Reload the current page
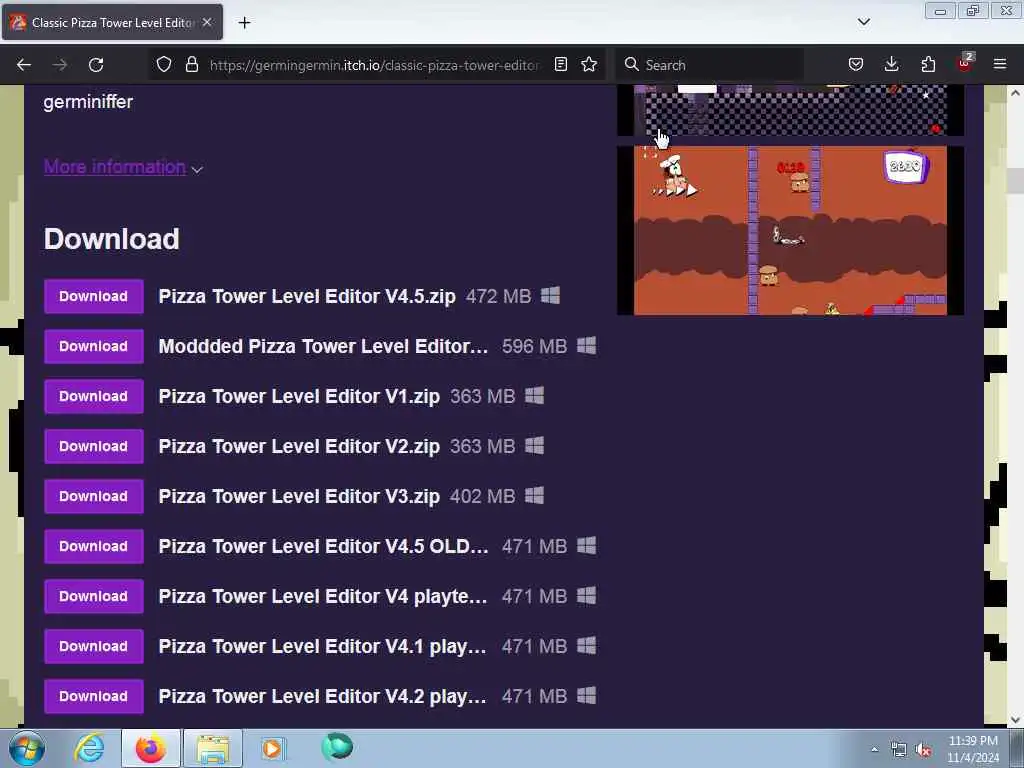 point(96,65)
